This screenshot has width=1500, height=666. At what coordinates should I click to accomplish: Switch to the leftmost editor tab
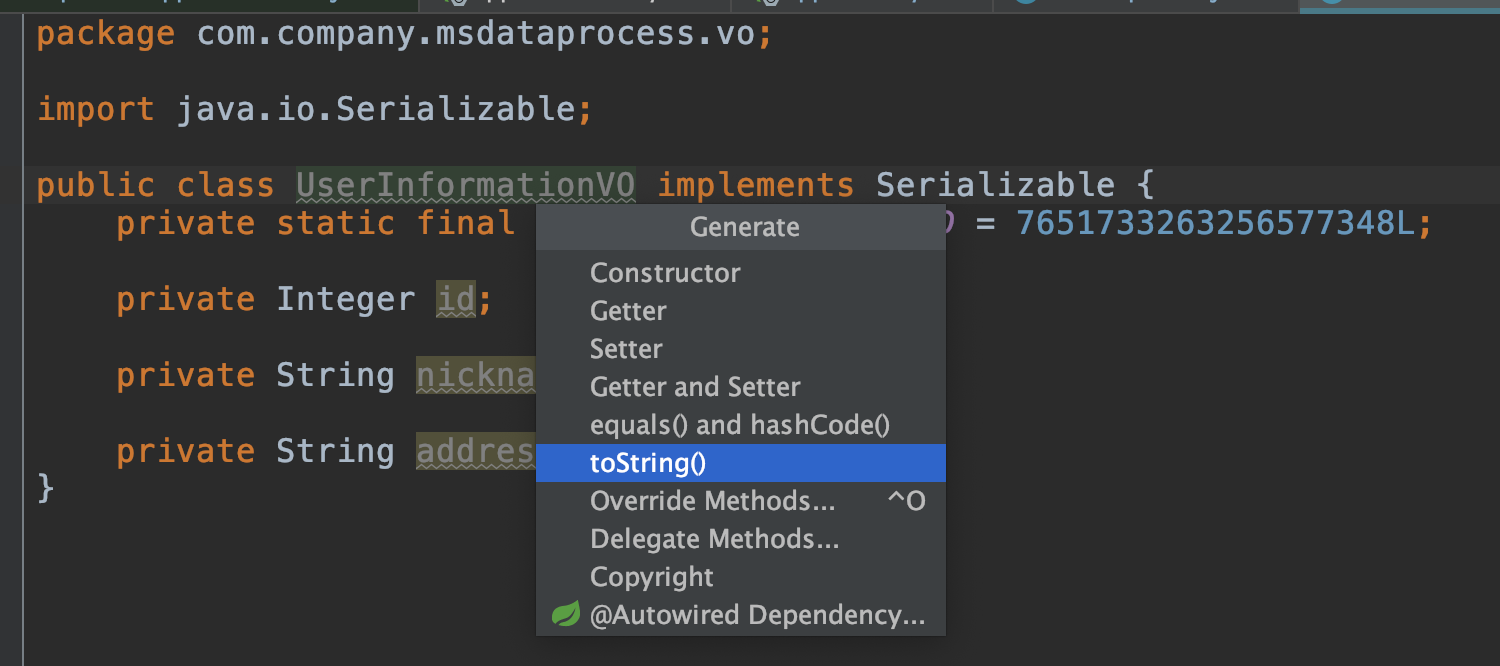[200, 6]
